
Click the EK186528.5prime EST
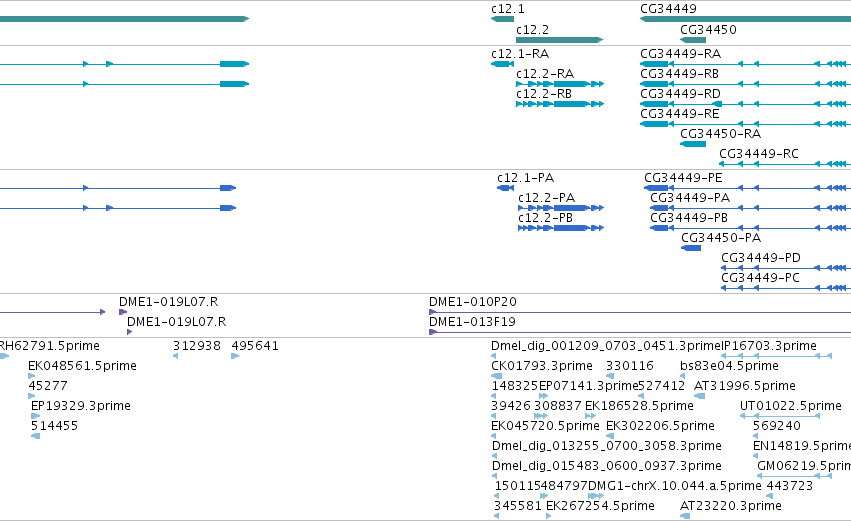[x=590, y=416]
